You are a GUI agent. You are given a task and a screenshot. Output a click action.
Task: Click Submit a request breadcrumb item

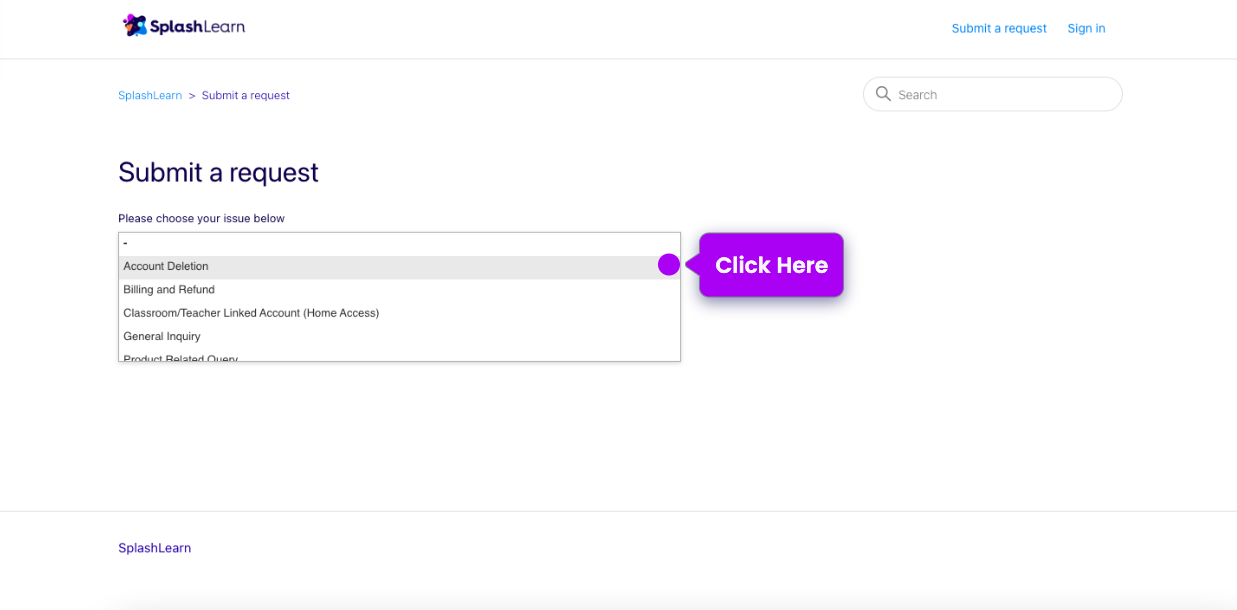point(245,96)
